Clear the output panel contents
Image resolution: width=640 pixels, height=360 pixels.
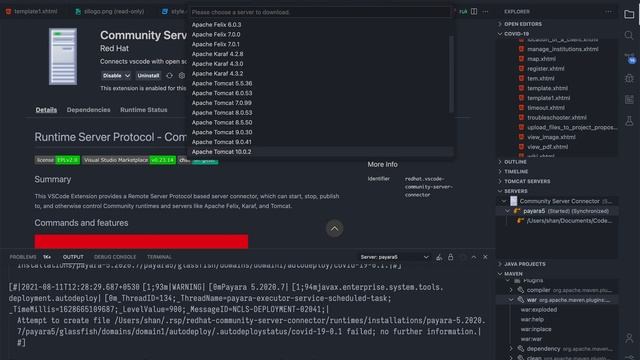[439, 257]
